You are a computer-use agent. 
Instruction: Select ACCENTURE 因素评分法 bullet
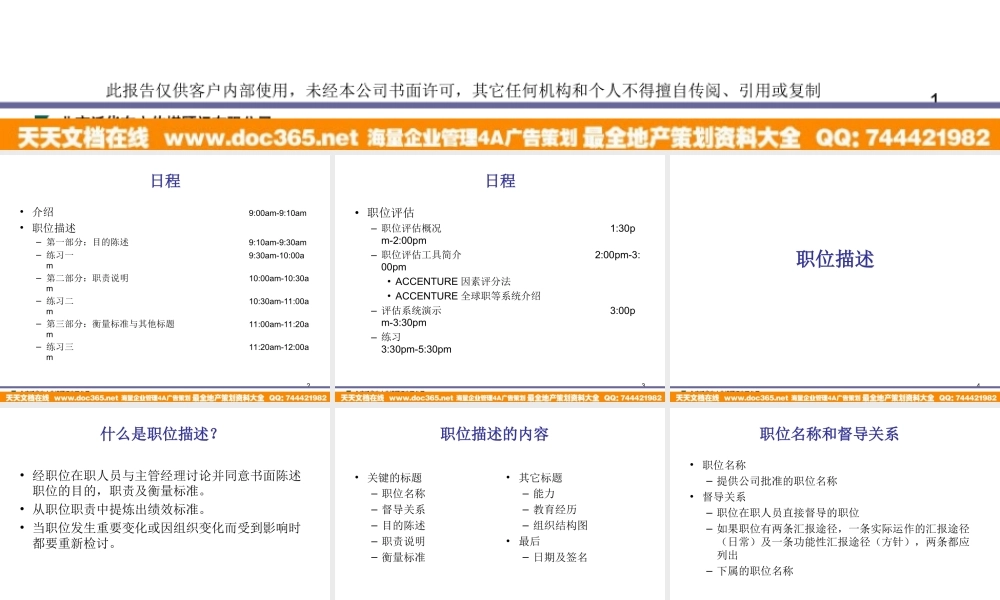pos(453,281)
